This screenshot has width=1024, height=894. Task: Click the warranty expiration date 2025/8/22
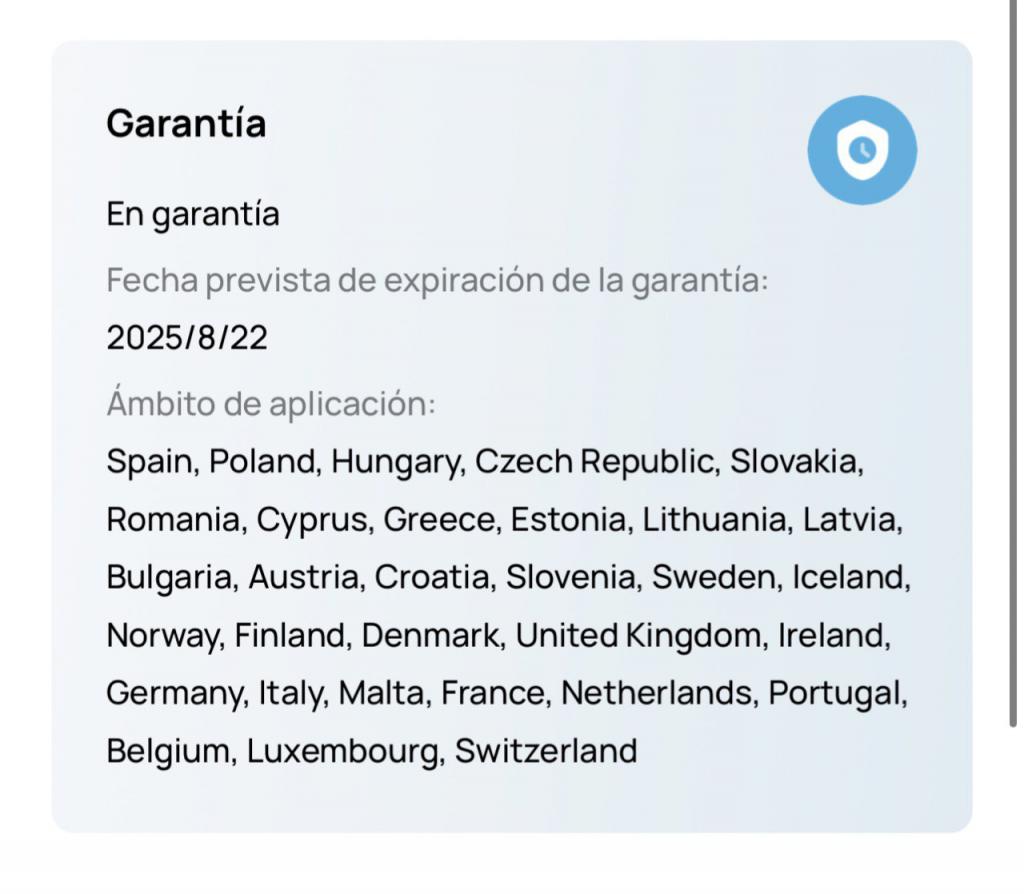point(187,338)
